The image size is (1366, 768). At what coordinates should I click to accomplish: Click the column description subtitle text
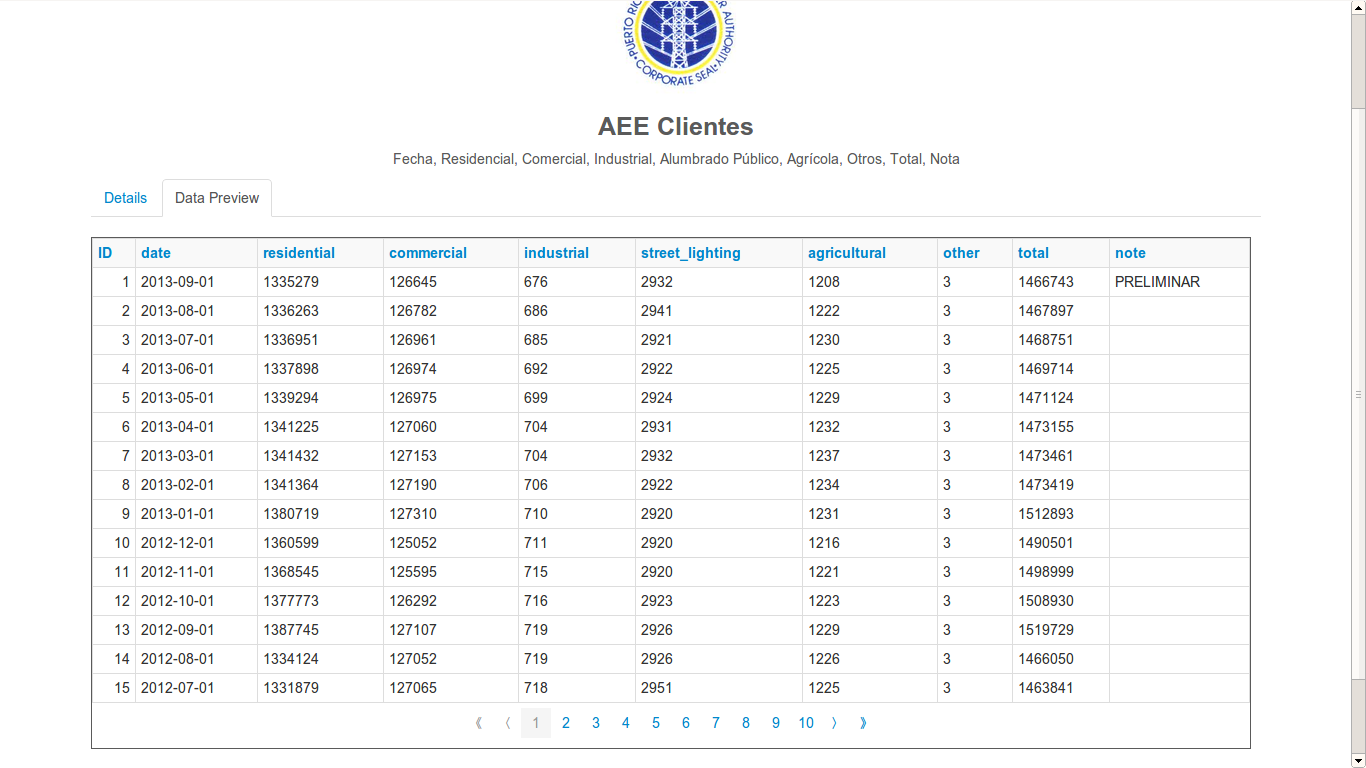(676, 159)
